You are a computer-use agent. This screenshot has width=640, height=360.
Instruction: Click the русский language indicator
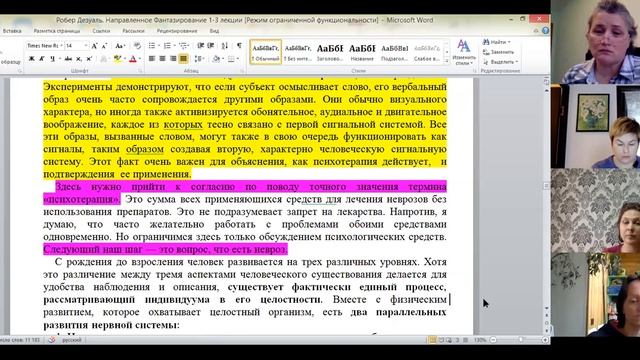71,340
